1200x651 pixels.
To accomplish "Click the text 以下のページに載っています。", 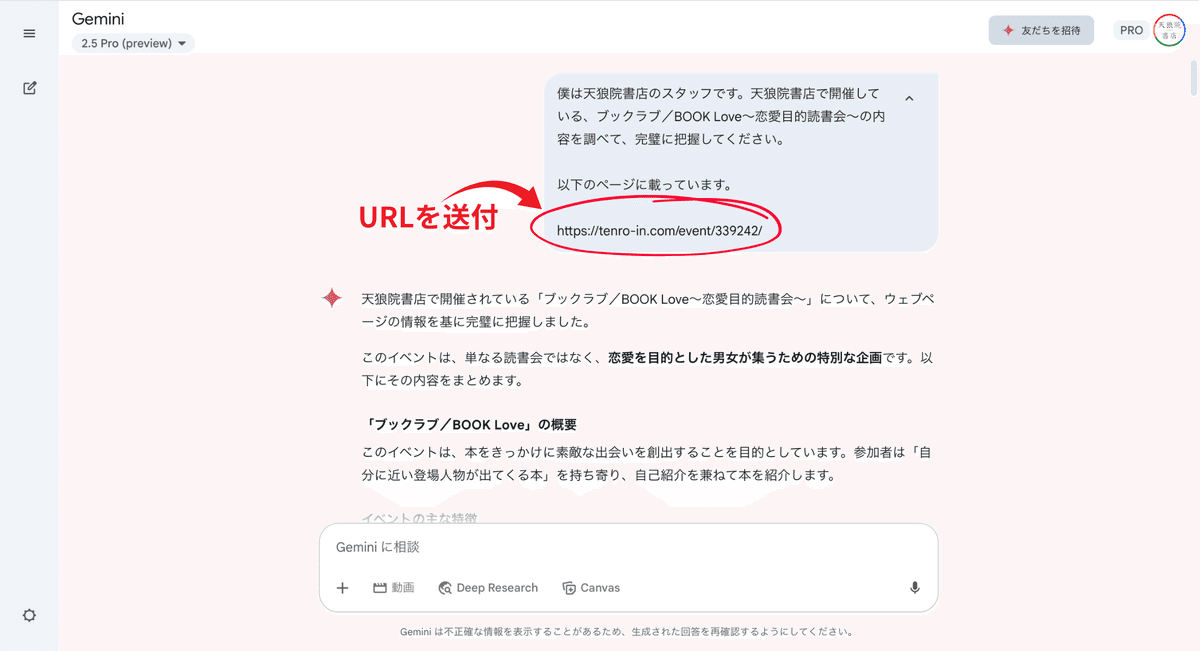I will pyautogui.click(x=645, y=184).
